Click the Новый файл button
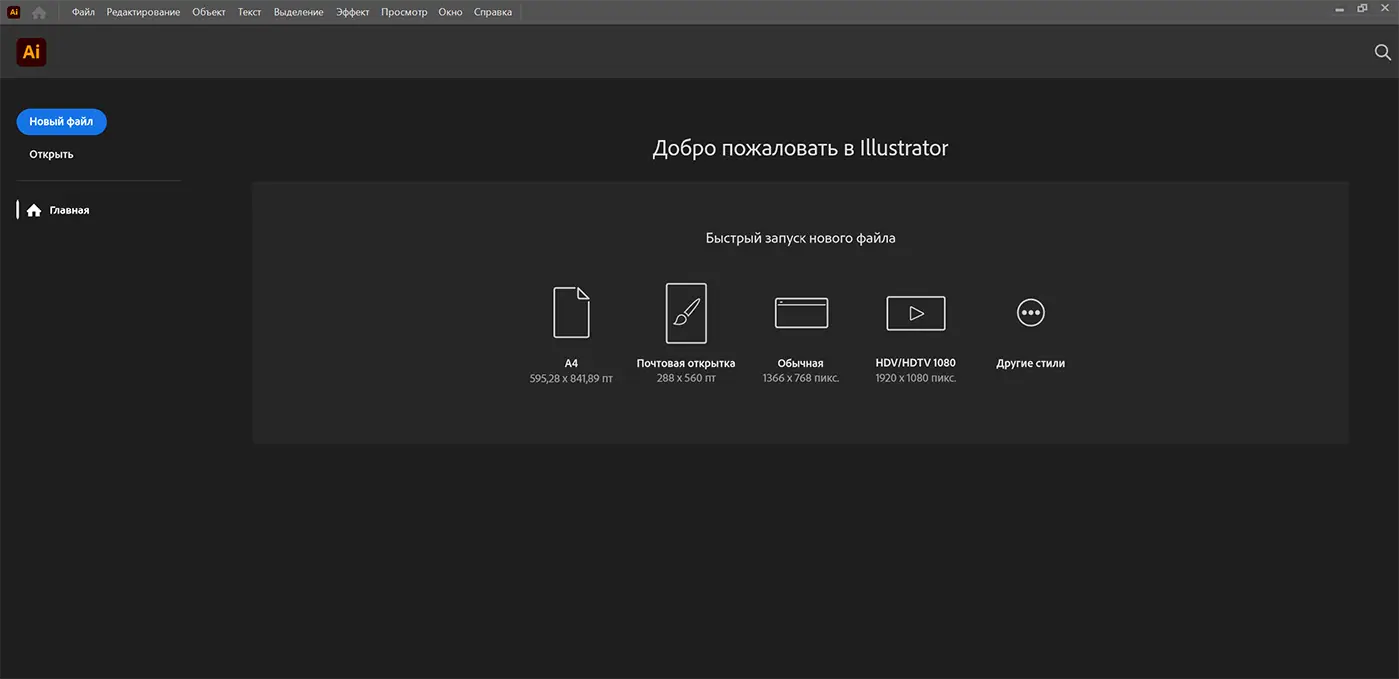This screenshot has height=679, width=1399. coord(61,122)
